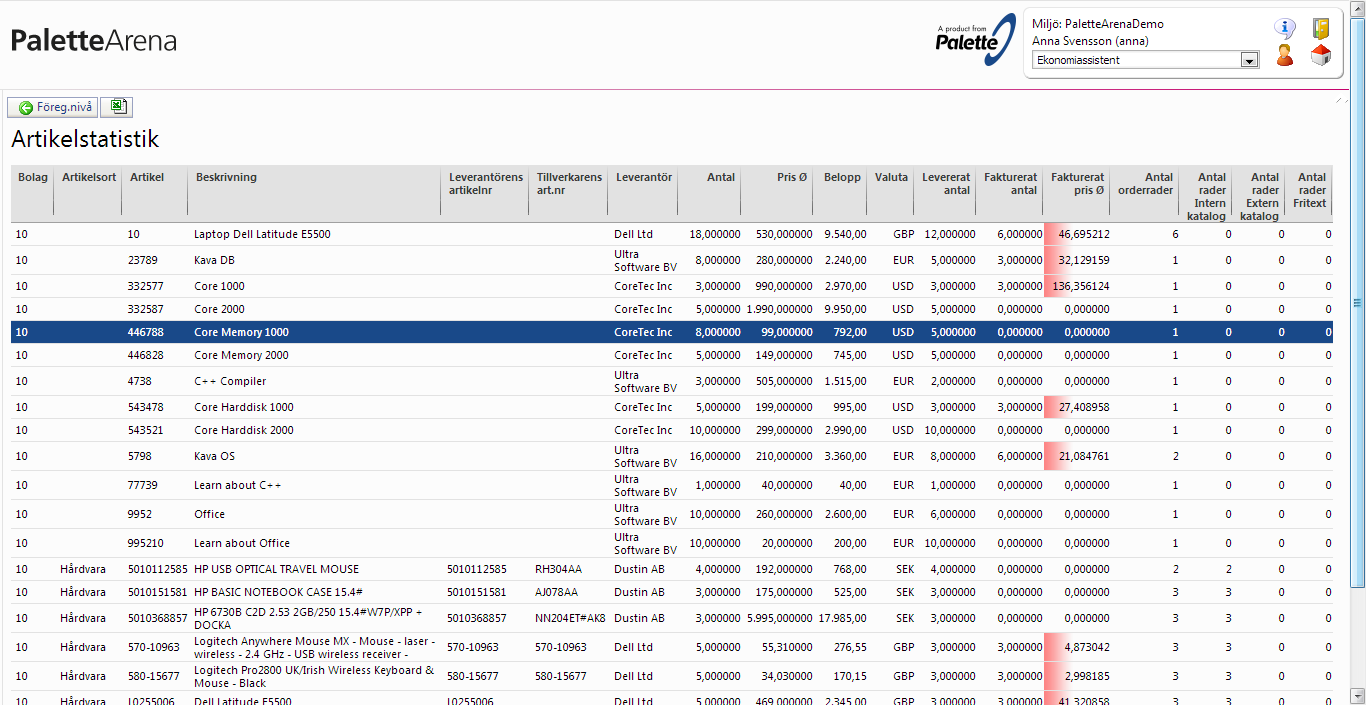
Task: Click the Learn about Office description
Action: [x=242, y=543]
